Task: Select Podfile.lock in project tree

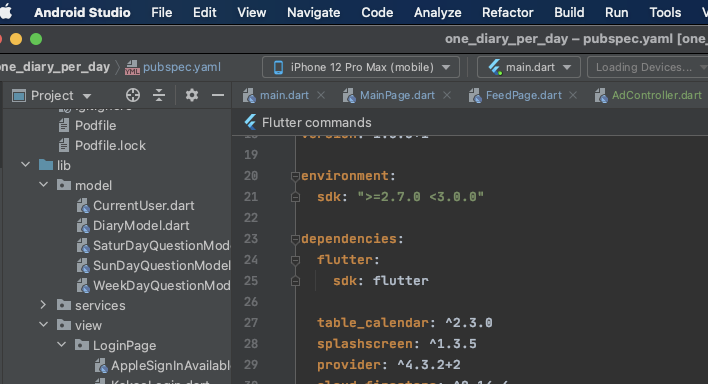Action: coord(110,145)
